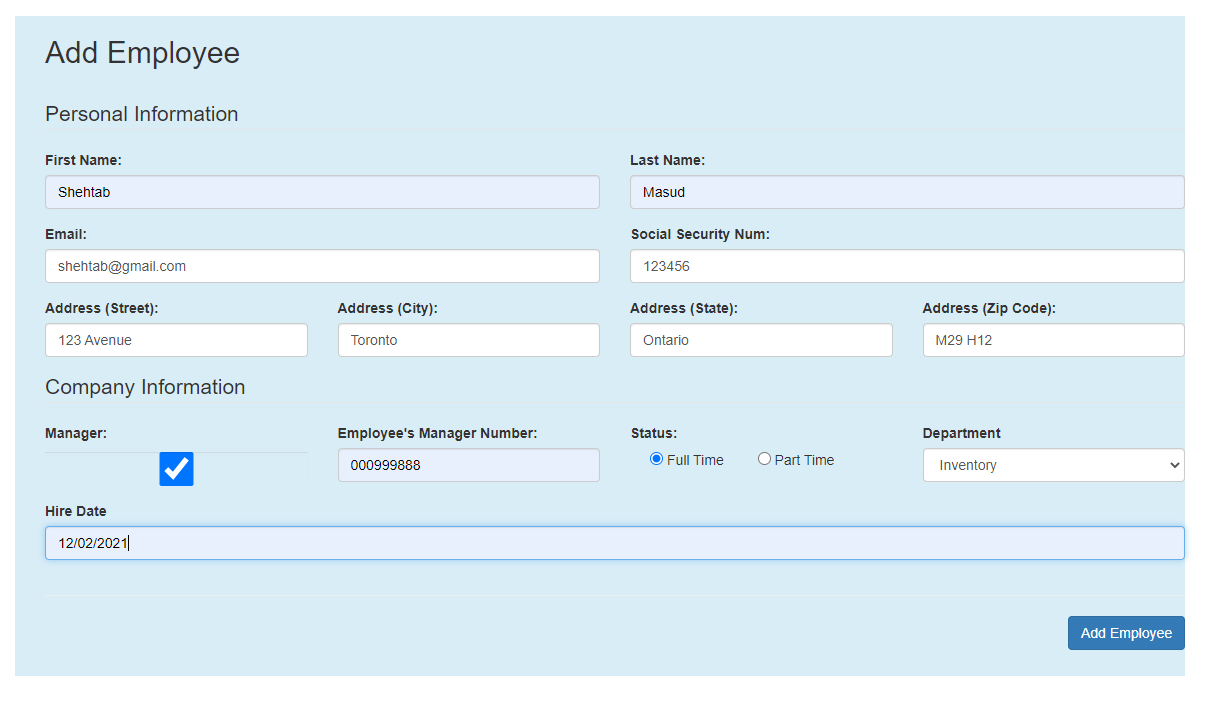This screenshot has height=701, width=1218.
Task: Click the Hire Date field showing 12/02/2021
Action: click(614, 543)
